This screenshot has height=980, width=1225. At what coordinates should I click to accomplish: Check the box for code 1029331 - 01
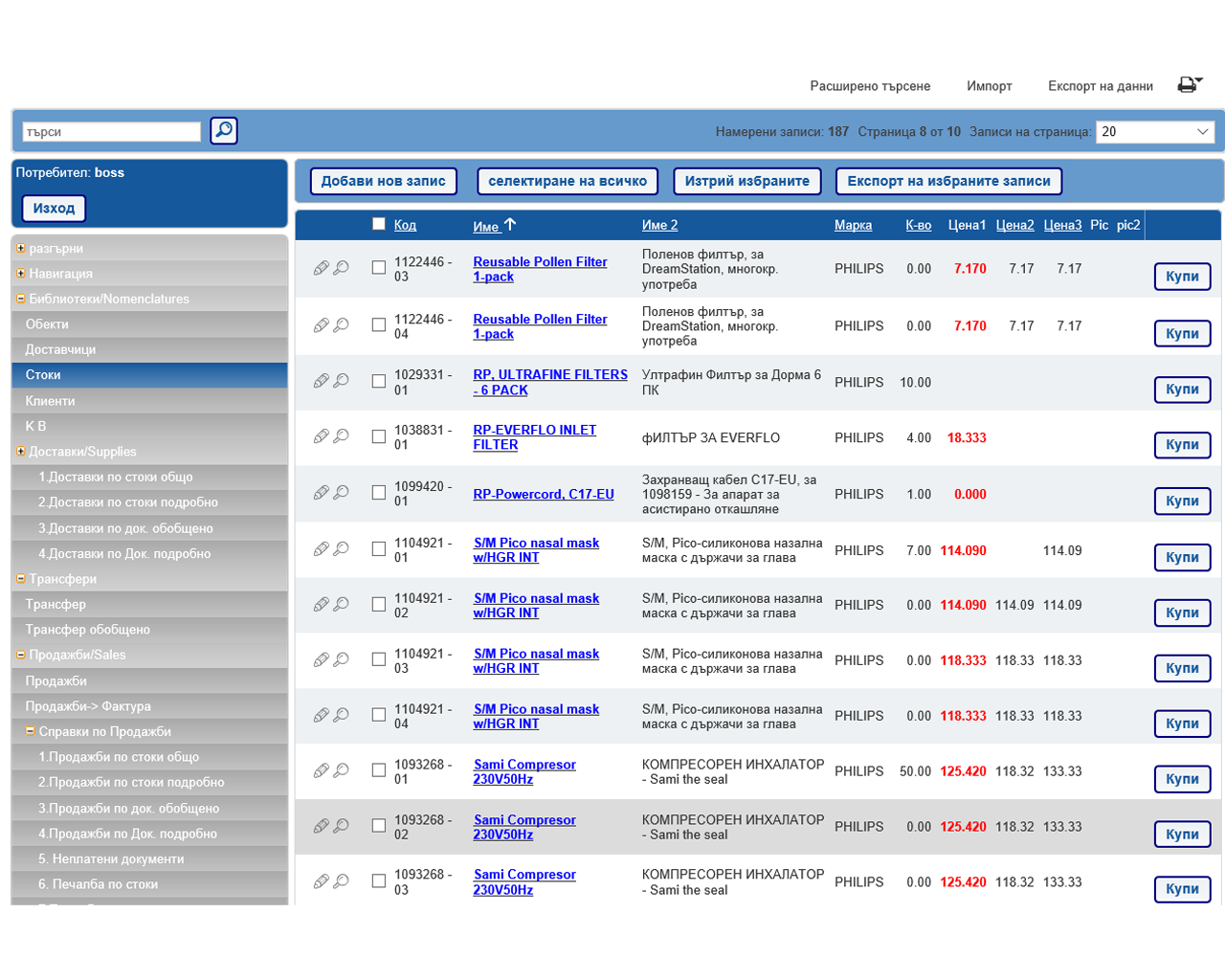(379, 382)
